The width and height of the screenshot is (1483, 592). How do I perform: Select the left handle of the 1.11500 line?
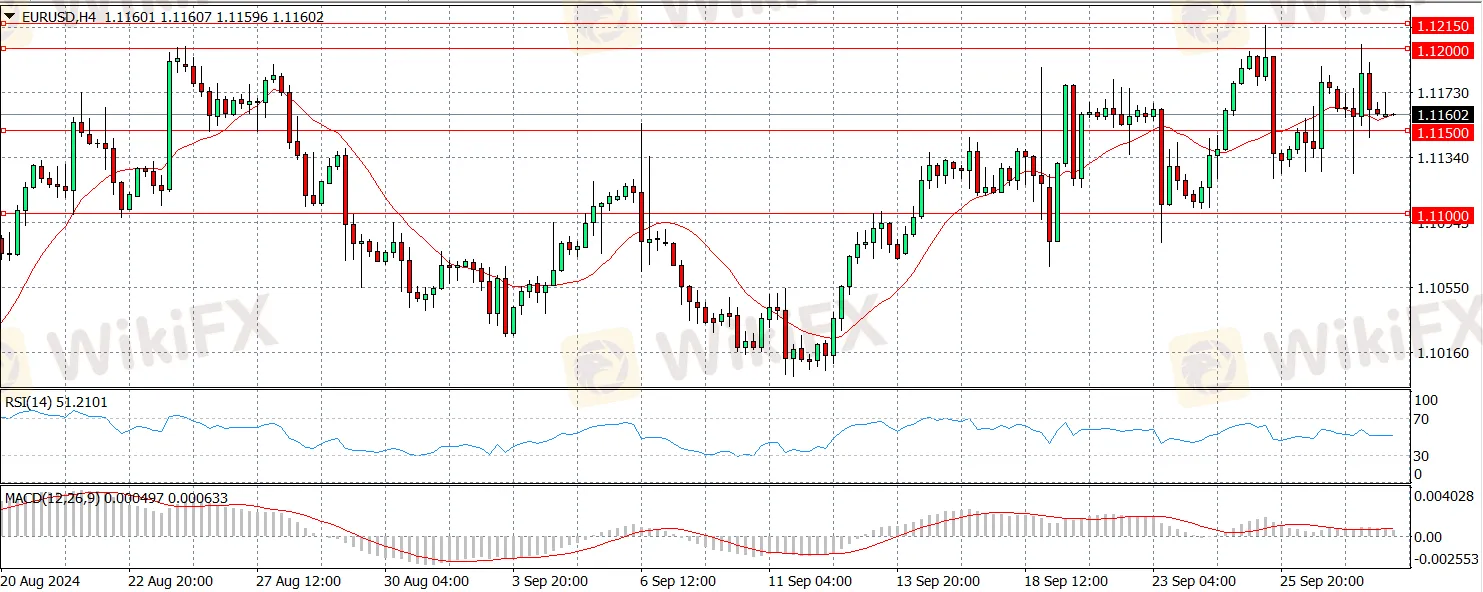(3, 130)
